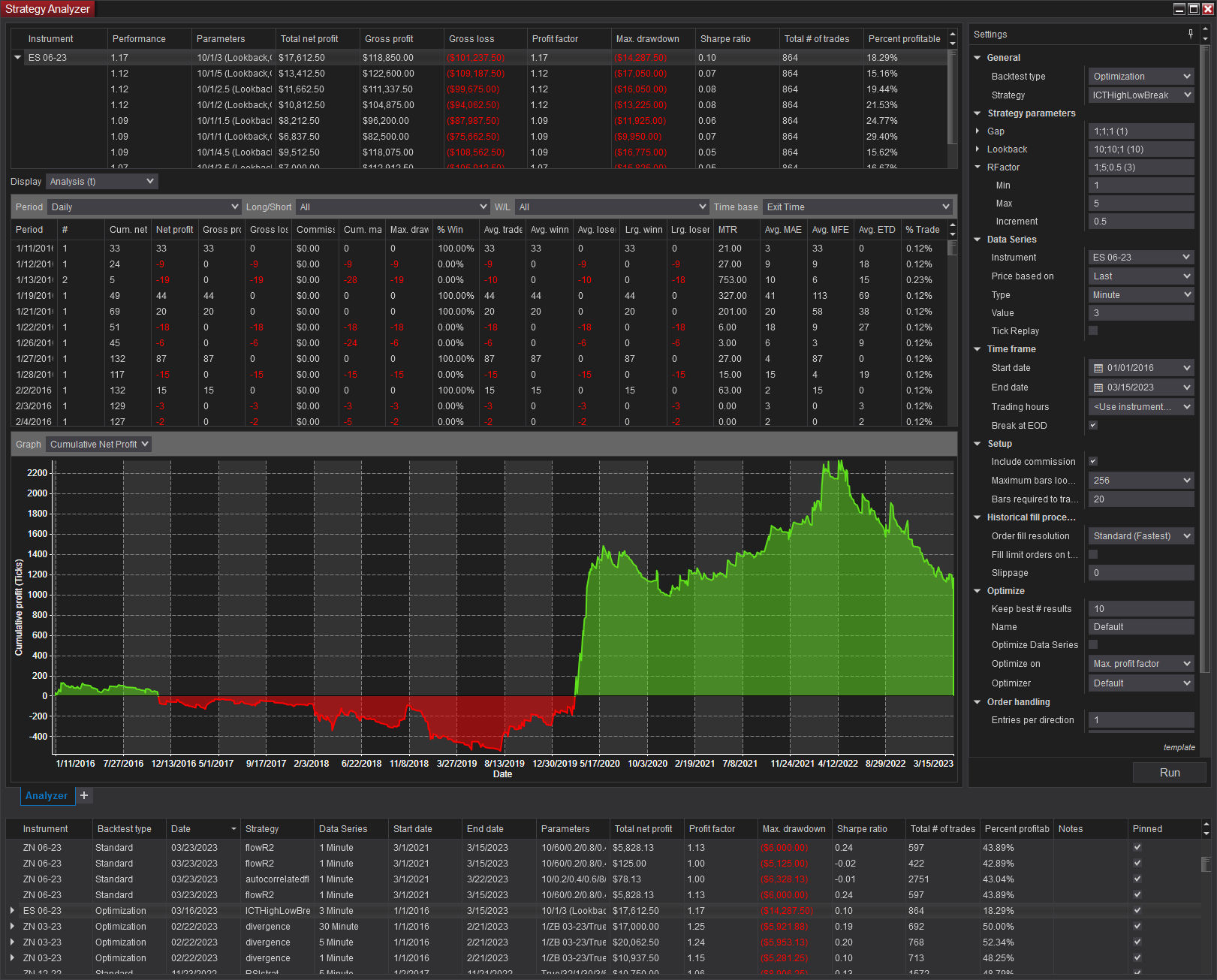Image resolution: width=1217 pixels, height=980 pixels.
Task: Open the Cumulative Net Profit graph dropdown
Action: [98, 445]
